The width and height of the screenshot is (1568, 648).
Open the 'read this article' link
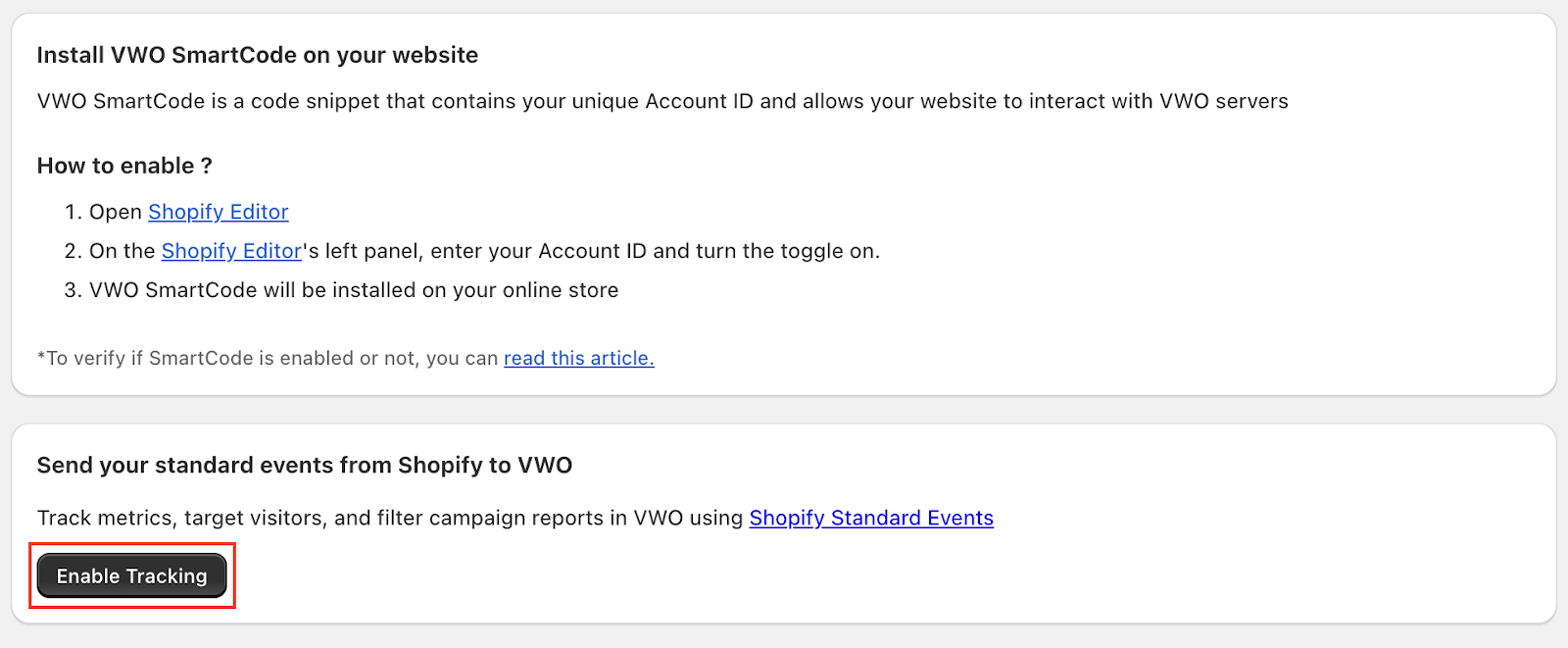pyautogui.click(x=579, y=358)
